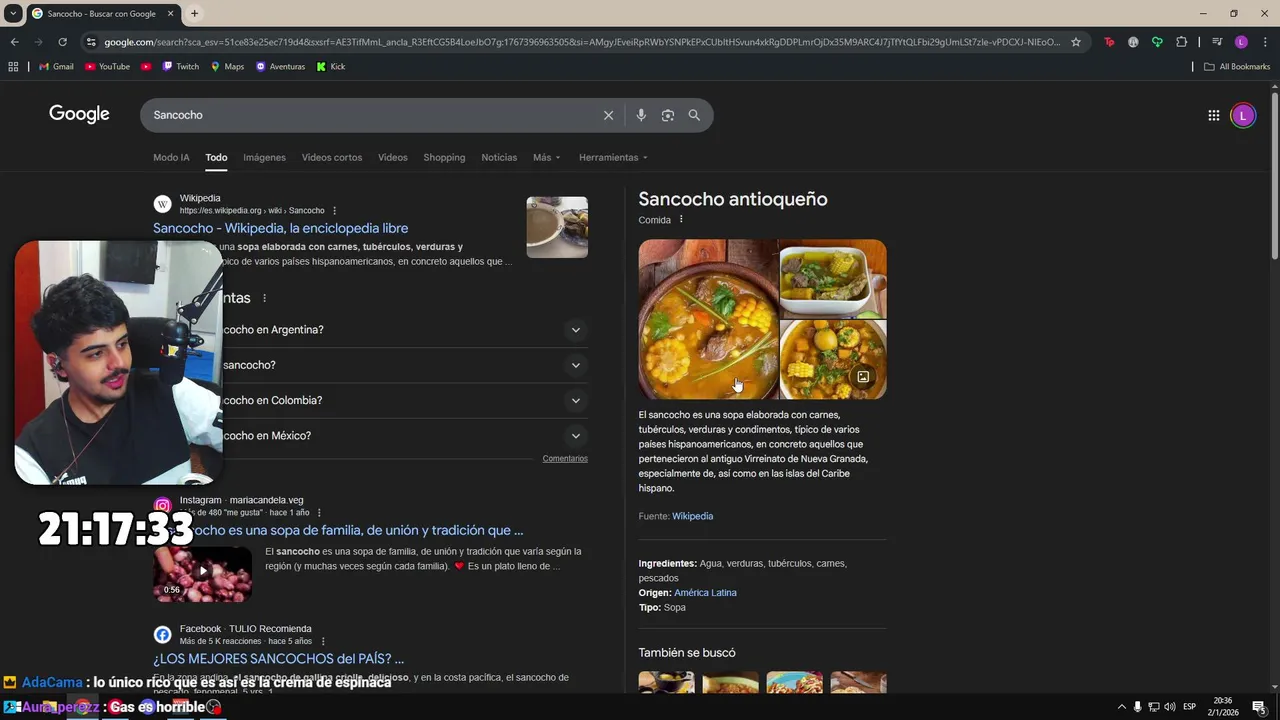This screenshot has width=1280, height=720.
Task: Open options dots beside Wikipedia result
Action: point(334,211)
